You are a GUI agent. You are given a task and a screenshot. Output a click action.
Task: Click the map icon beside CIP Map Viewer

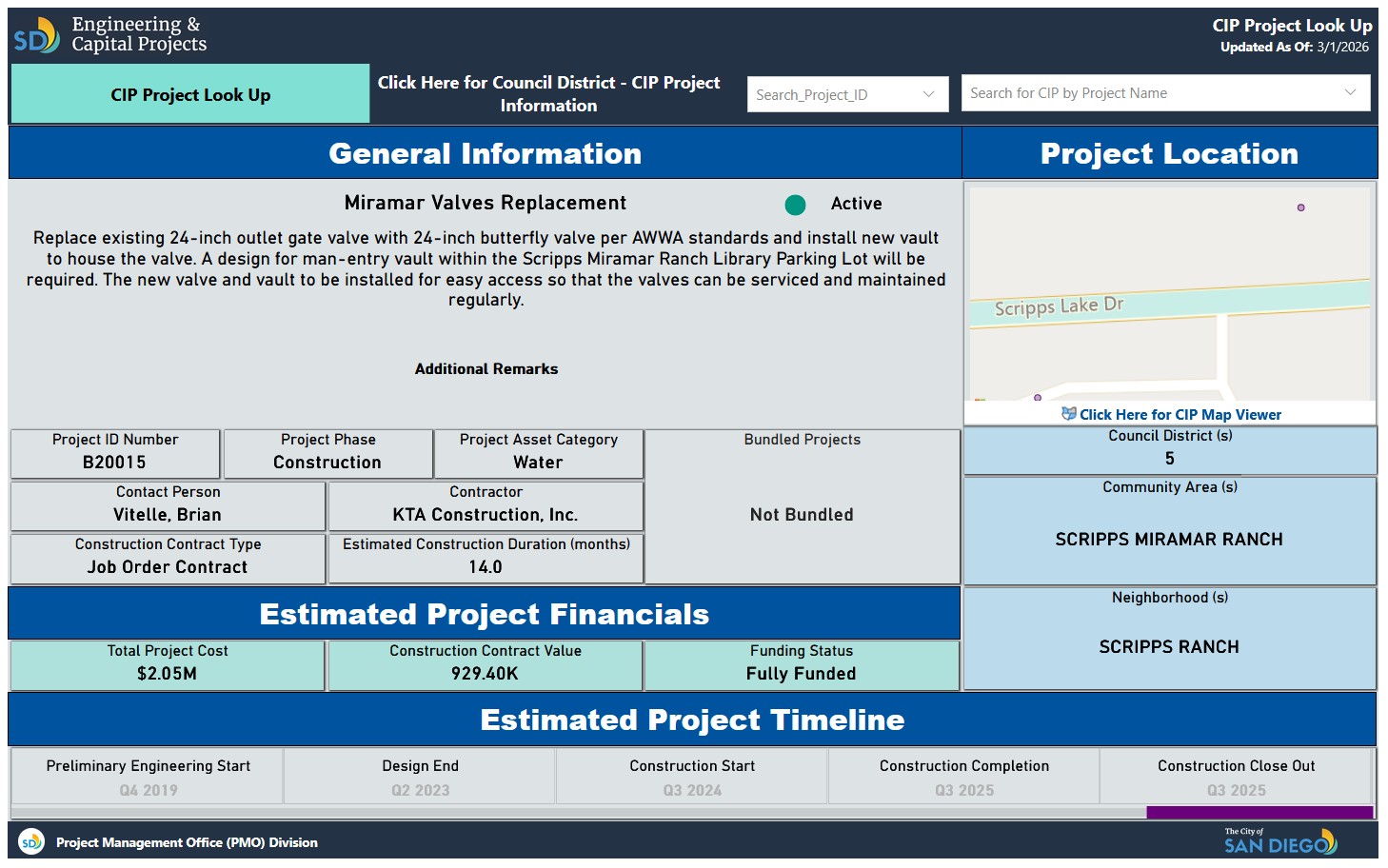click(1068, 414)
